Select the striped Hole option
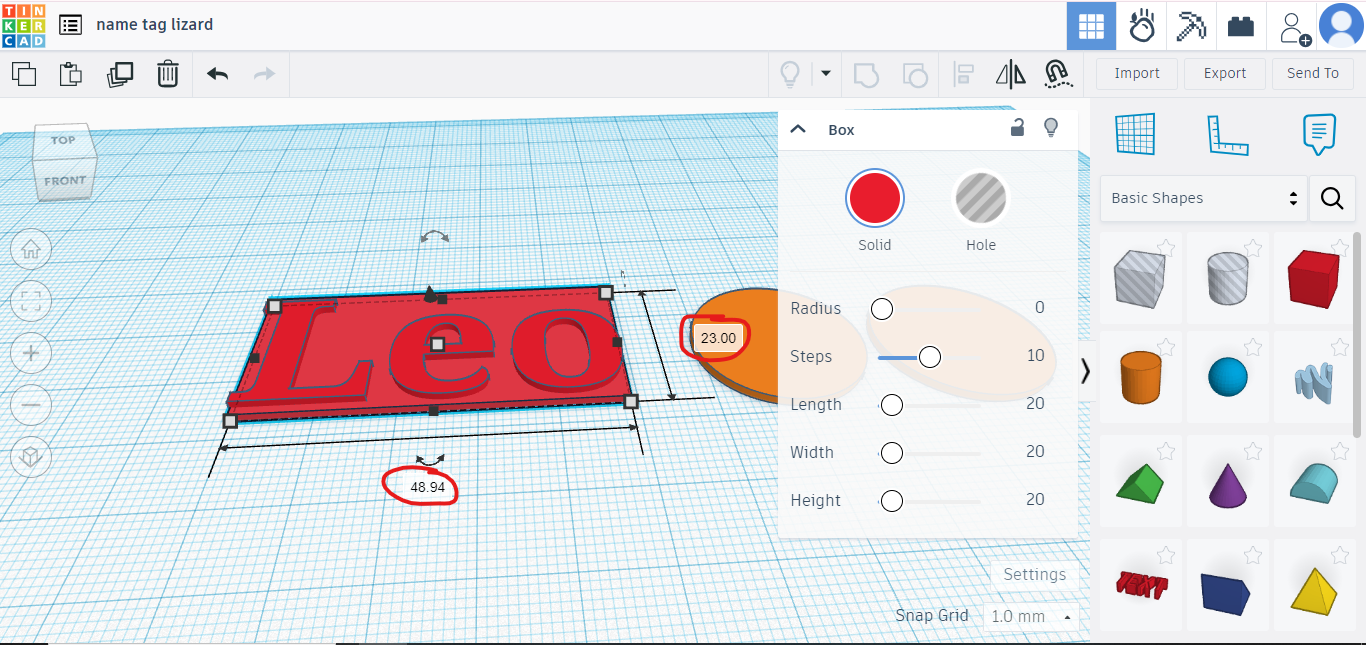 point(981,198)
